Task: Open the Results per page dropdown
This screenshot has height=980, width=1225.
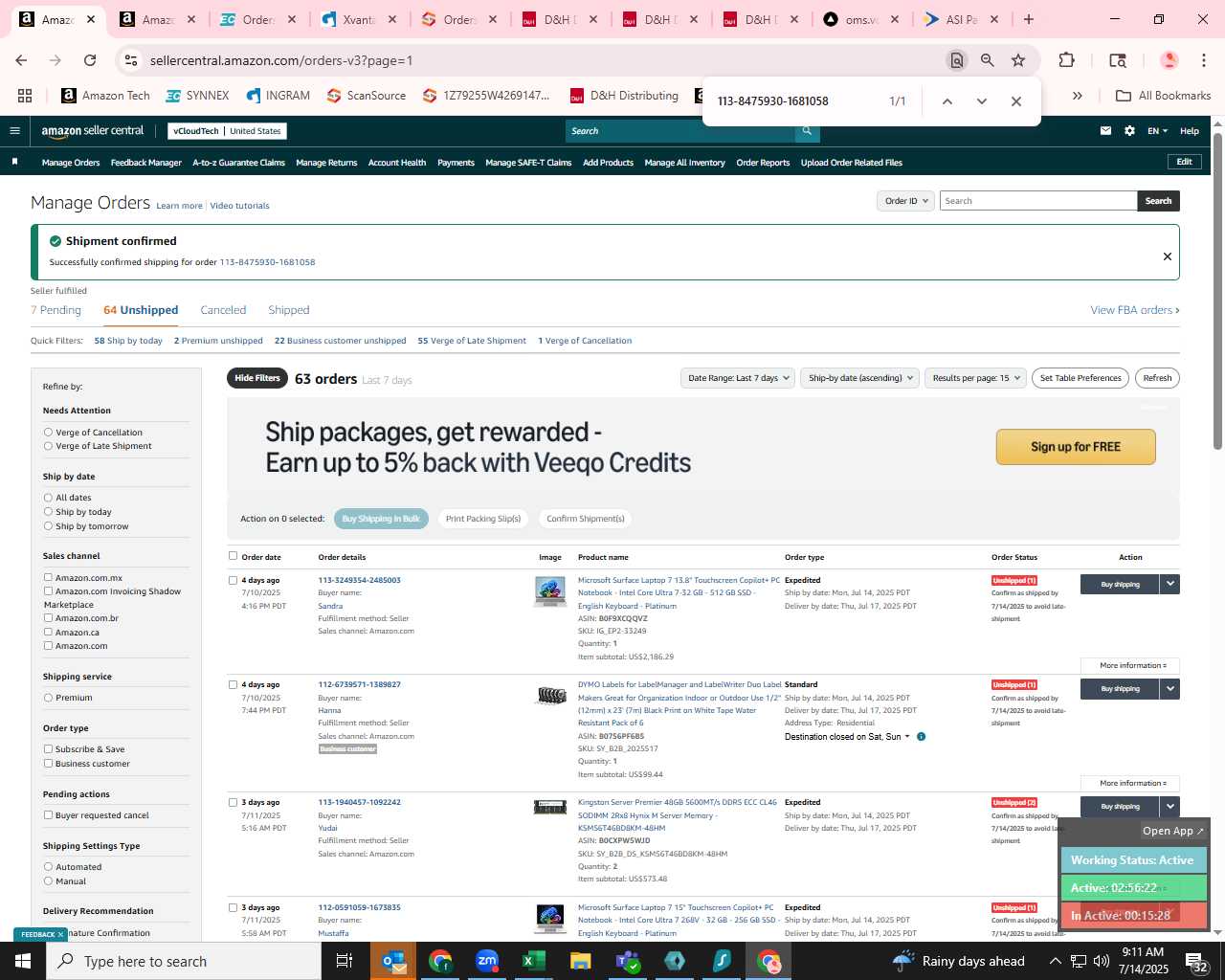Action: tap(976, 378)
